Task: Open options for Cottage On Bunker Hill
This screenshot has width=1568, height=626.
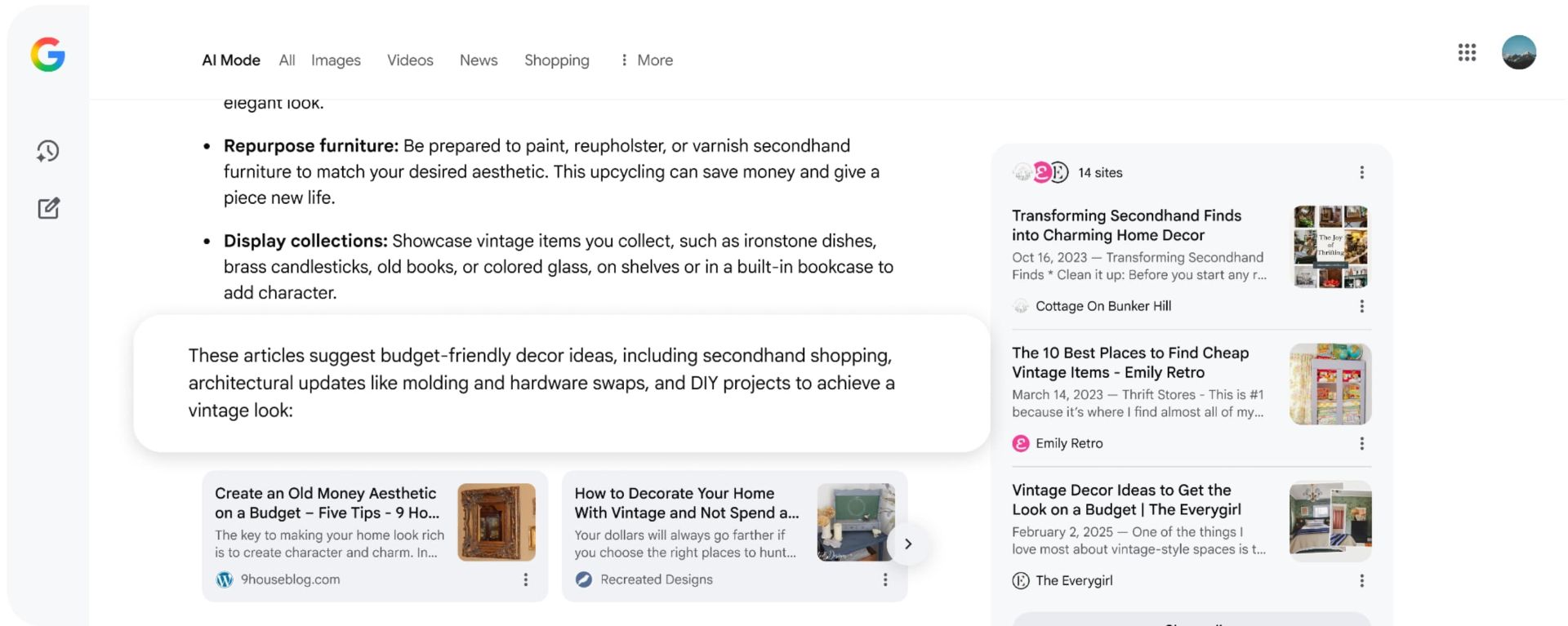Action: click(x=1361, y=306)
